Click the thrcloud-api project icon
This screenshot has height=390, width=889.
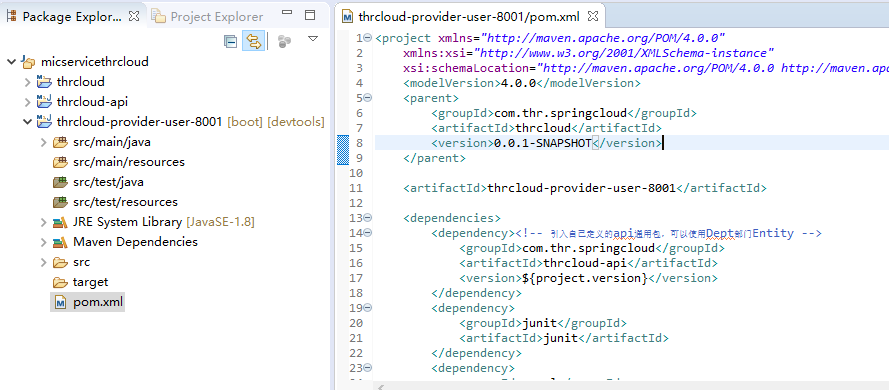coord(44,101)
